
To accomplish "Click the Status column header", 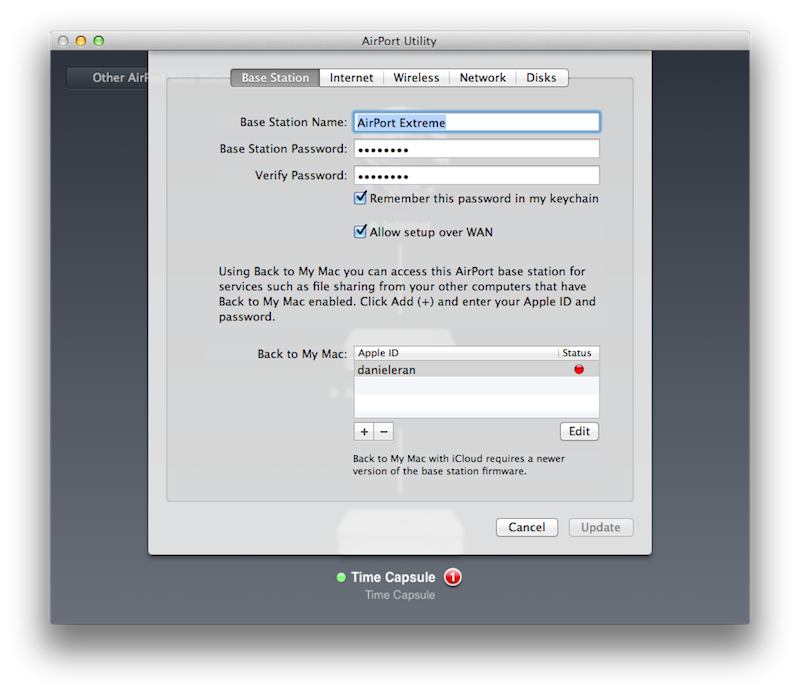I will coord(579,353).
